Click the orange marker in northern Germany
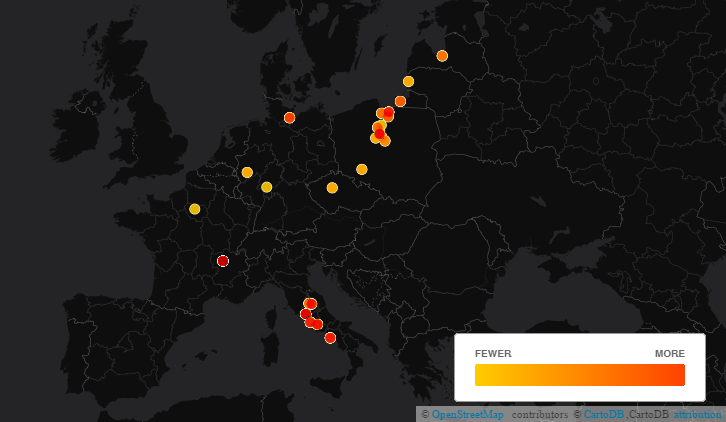Screen dimensions: 726x422 point(289,118)
